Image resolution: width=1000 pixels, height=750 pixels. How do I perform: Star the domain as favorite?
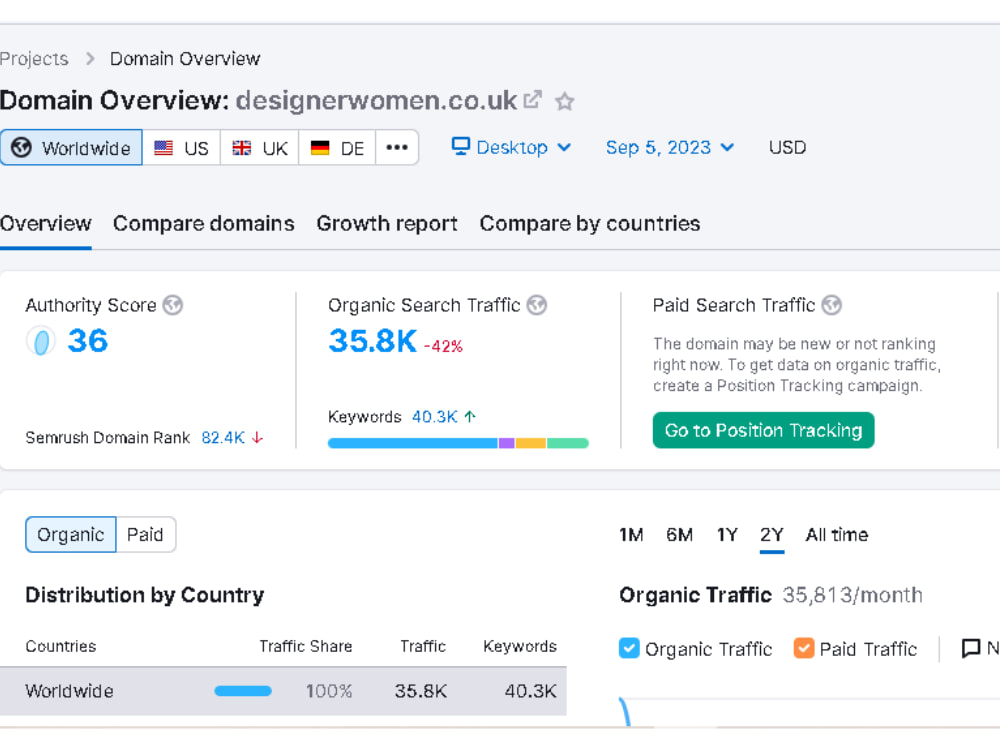(564, 101)
